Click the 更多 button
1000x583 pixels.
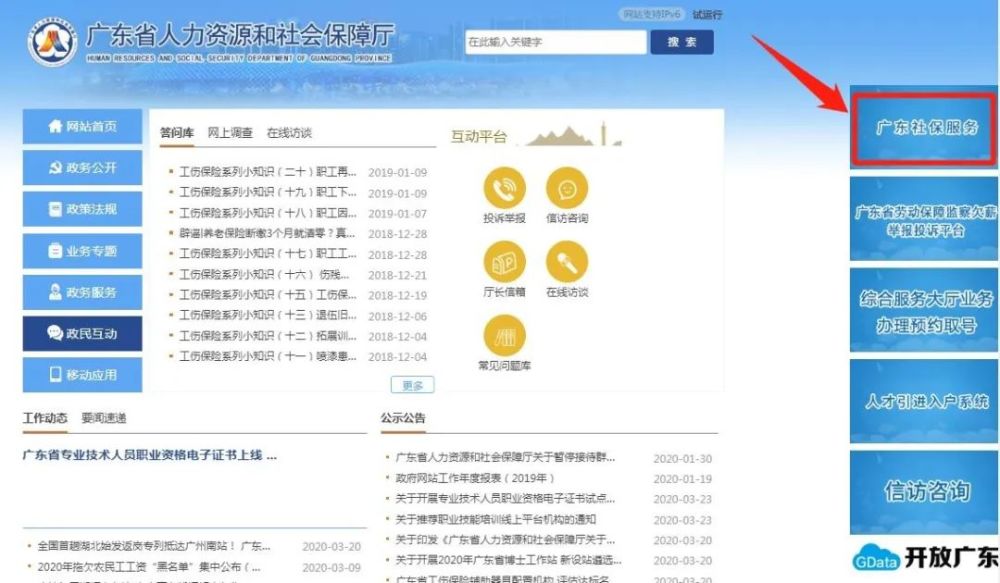coord(413,385)
